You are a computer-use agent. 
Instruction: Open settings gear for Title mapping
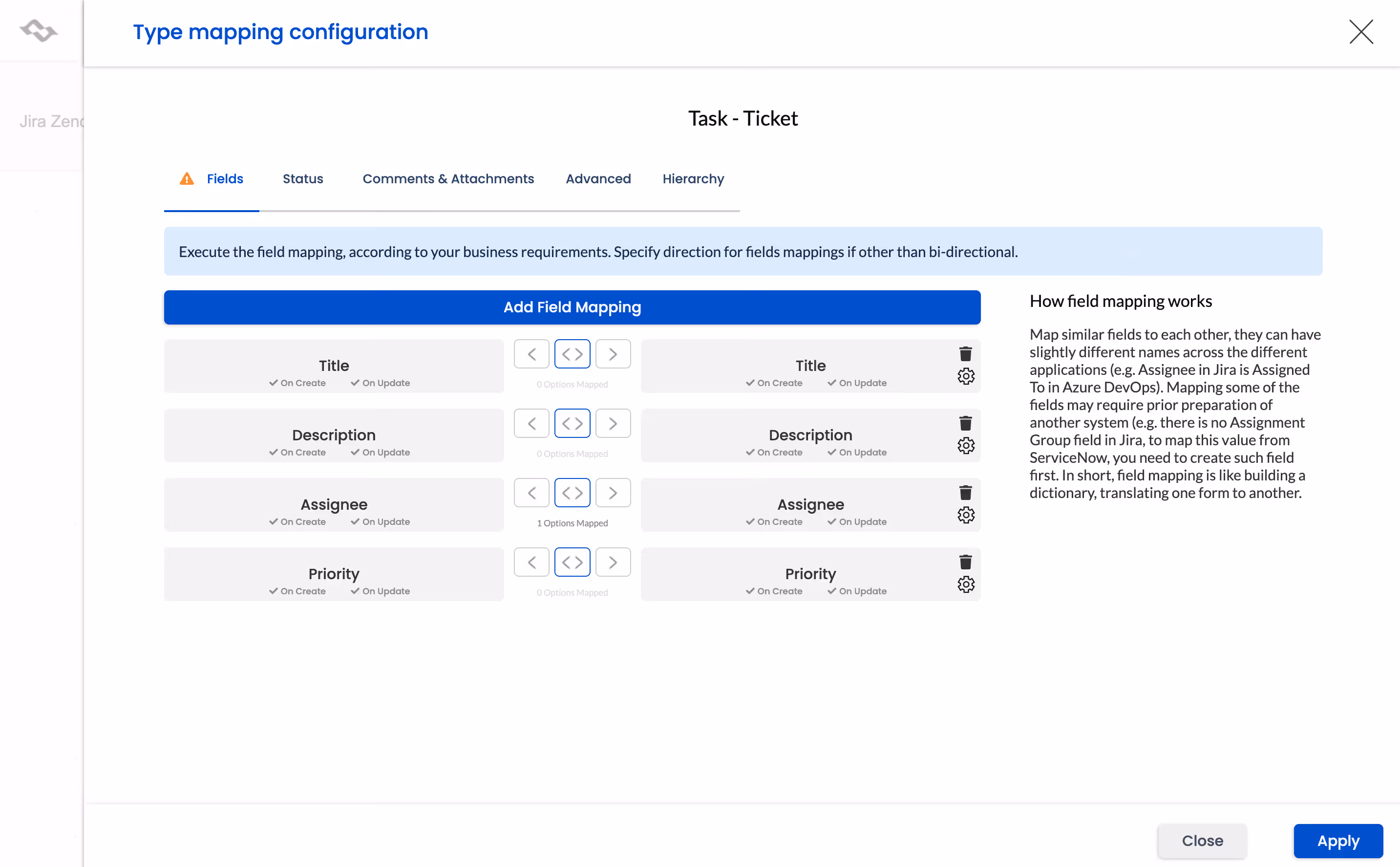966,377
